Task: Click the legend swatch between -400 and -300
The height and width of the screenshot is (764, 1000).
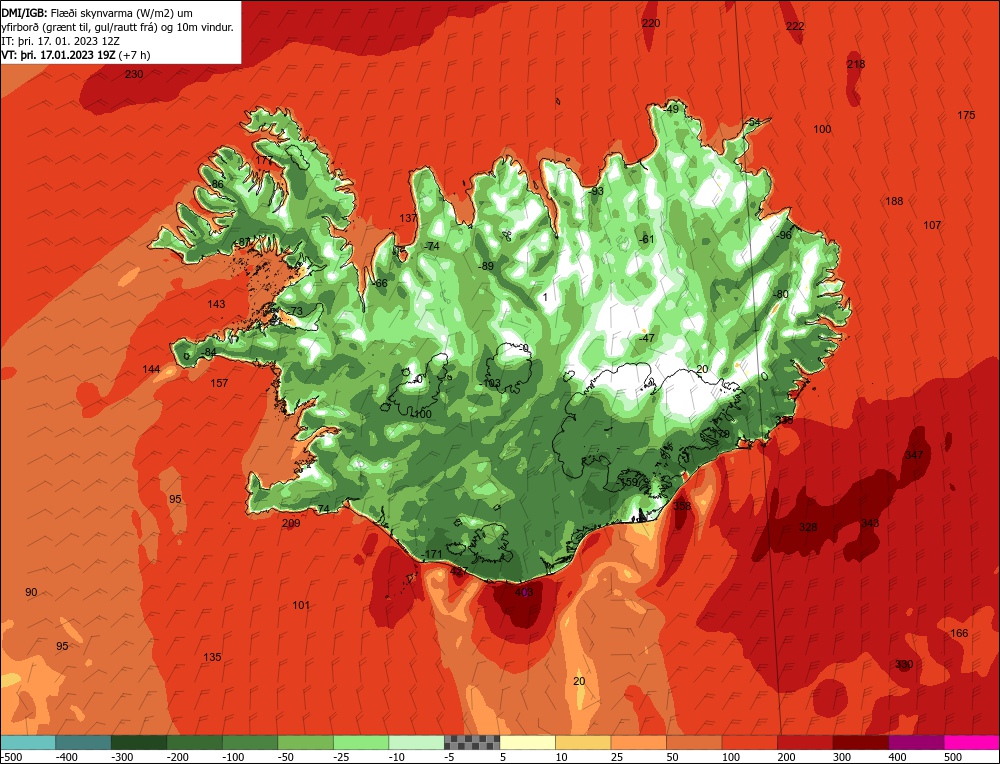Action: tap(83, 742)
